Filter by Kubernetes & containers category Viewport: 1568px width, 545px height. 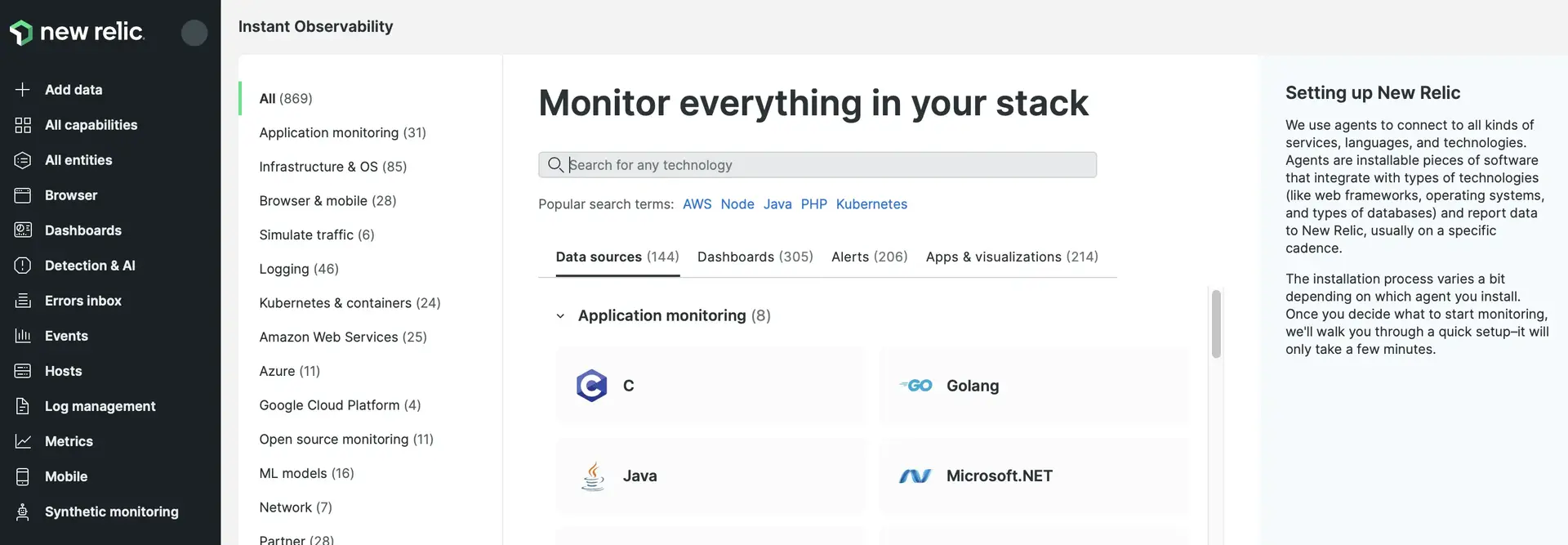pyautogui.click(x=350, y=303)
